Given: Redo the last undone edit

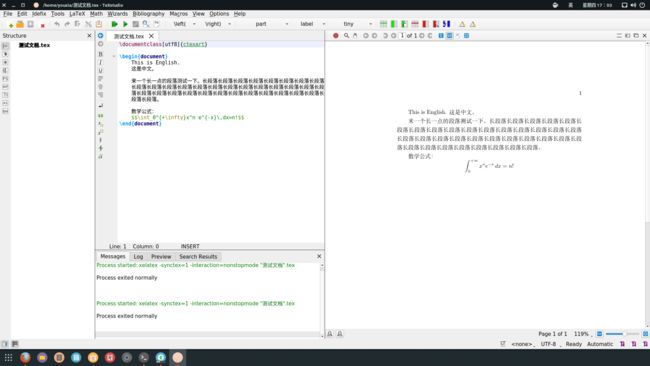Looking at the screenshot, I should point(67,24).
